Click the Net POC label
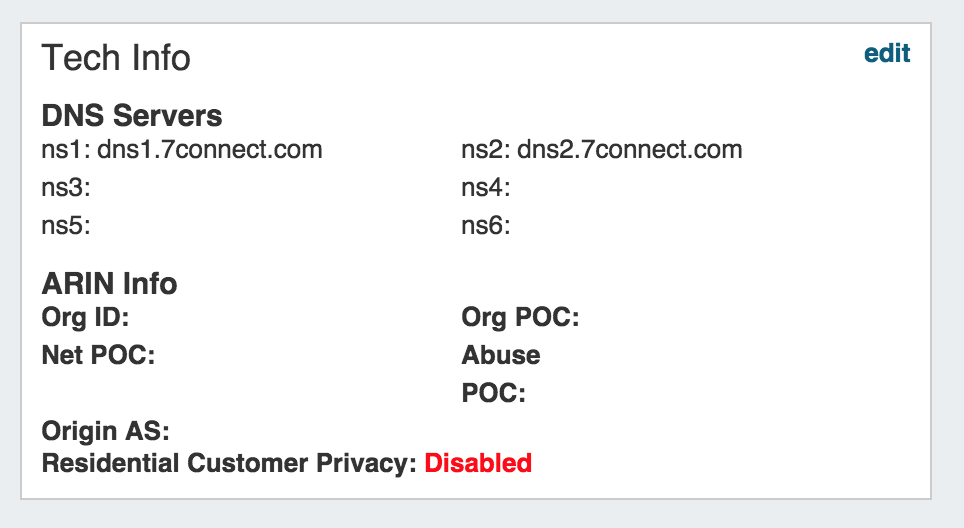964x528 pixels. (98, 355)
